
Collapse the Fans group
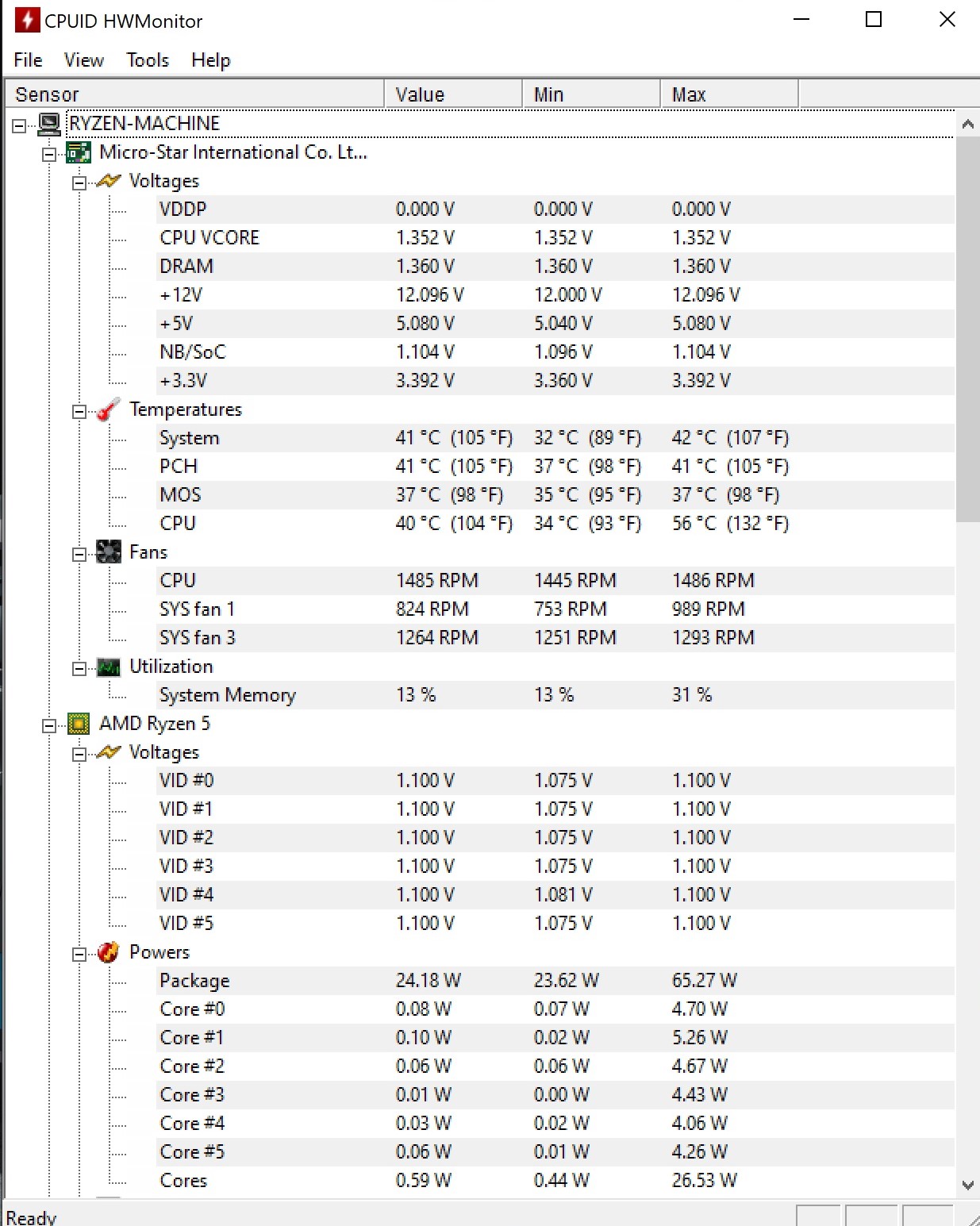[x=79, y=554]
